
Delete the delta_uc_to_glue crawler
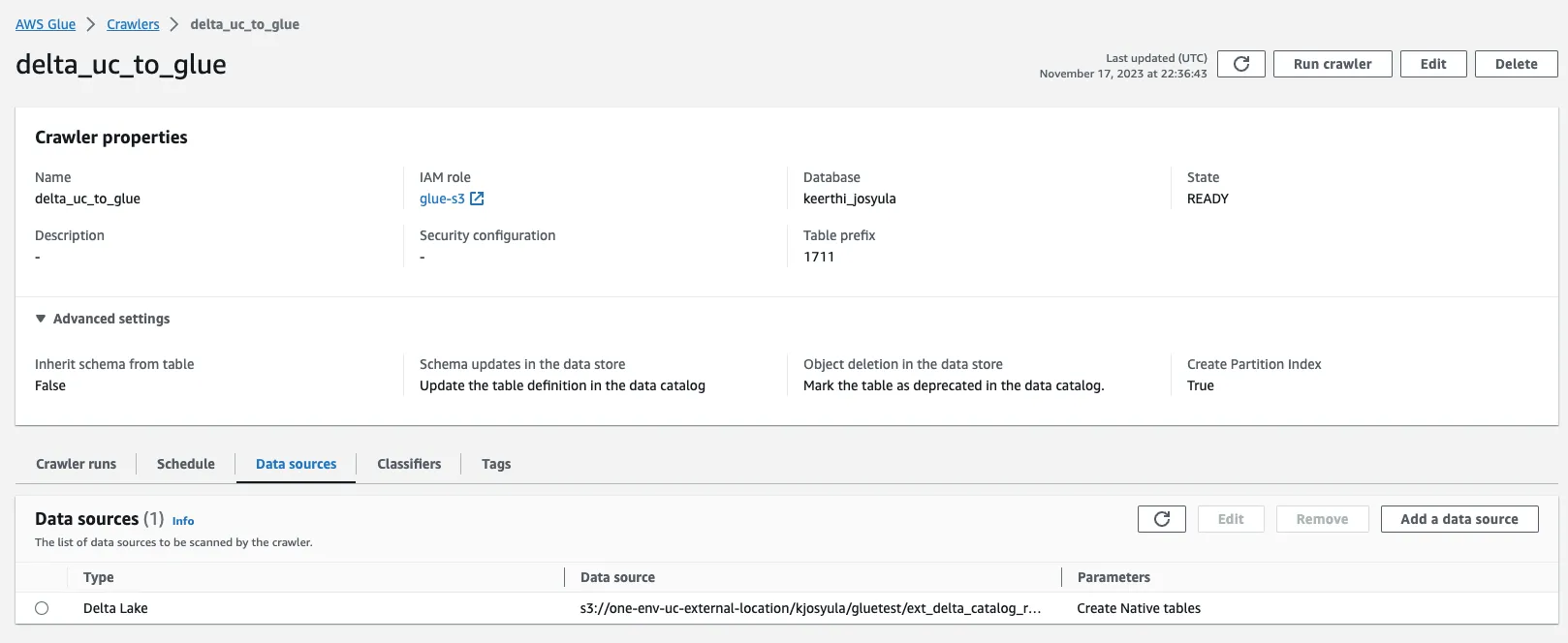pos(1516,64)
